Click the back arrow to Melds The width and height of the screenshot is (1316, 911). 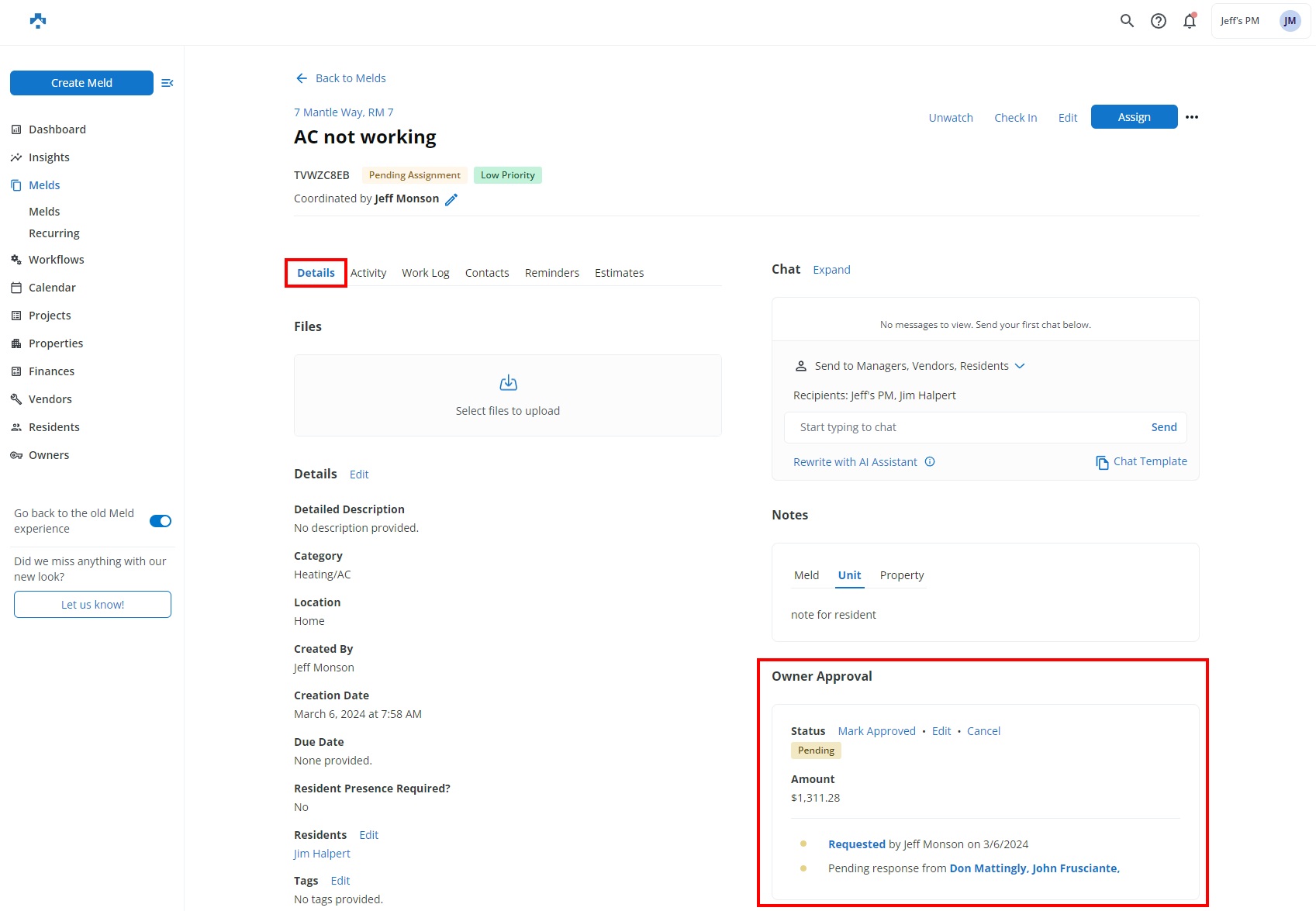pyautogui.click(x=302, y=78)
